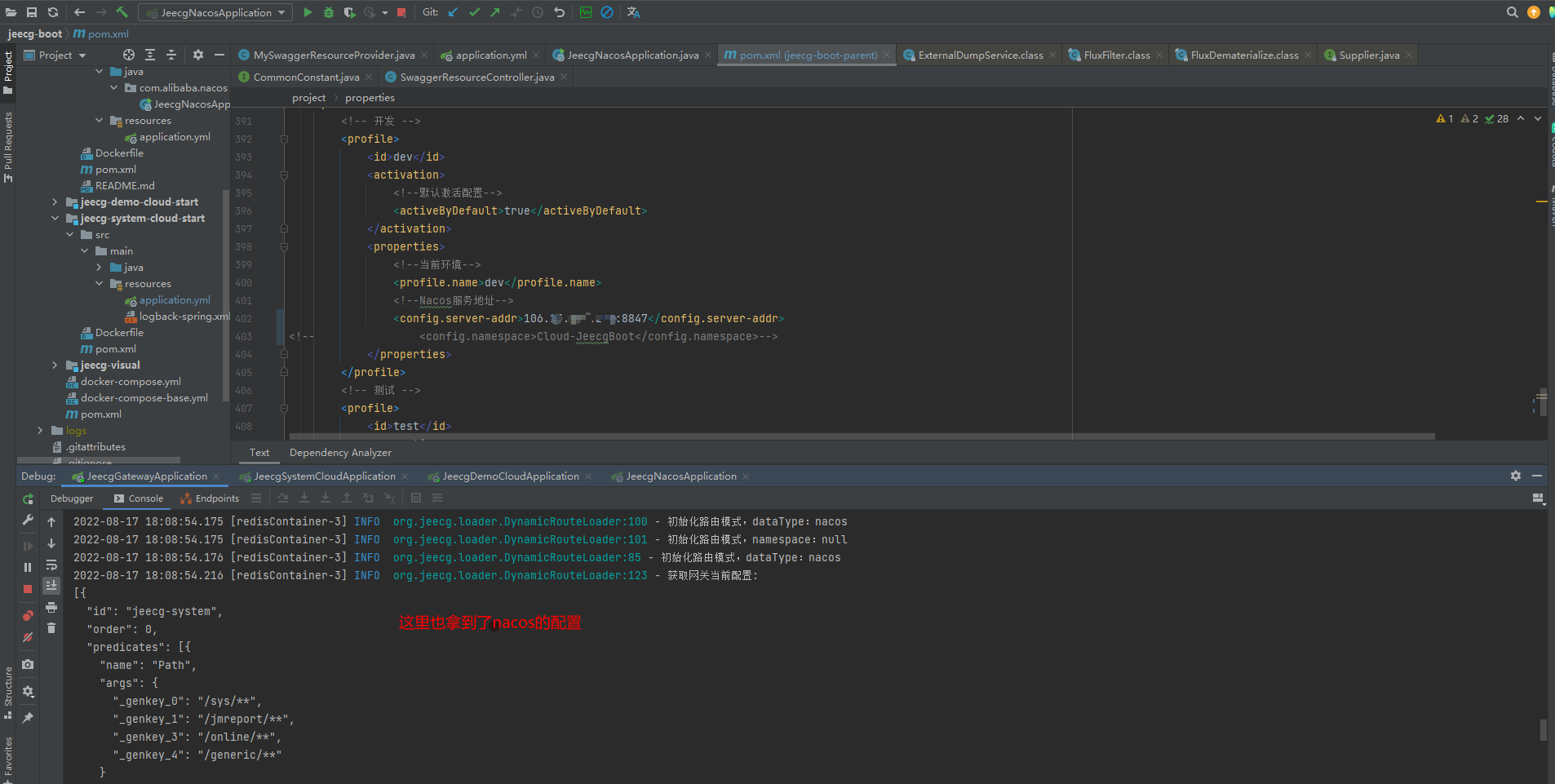This screenshot has width=1555, height=784.
Task: Pin the debug tab with pin icon
Action: [x=28, y=718]
